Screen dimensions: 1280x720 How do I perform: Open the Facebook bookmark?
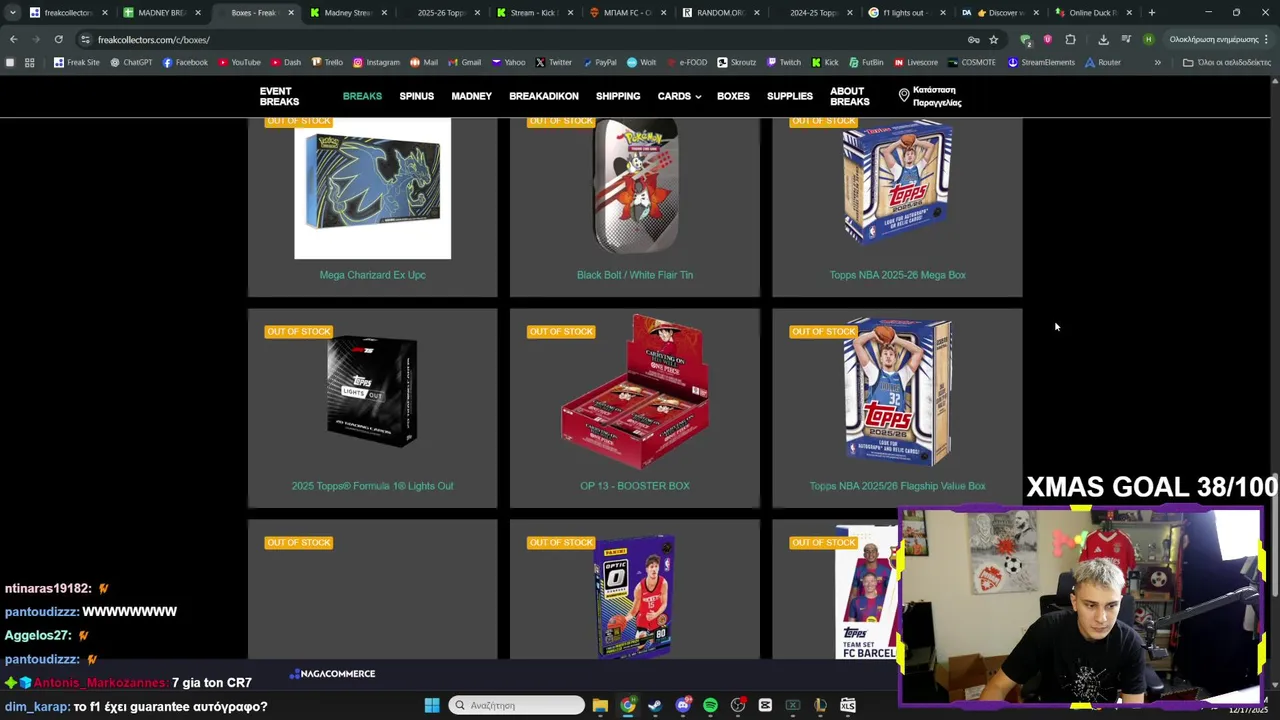tap(185, 62)
